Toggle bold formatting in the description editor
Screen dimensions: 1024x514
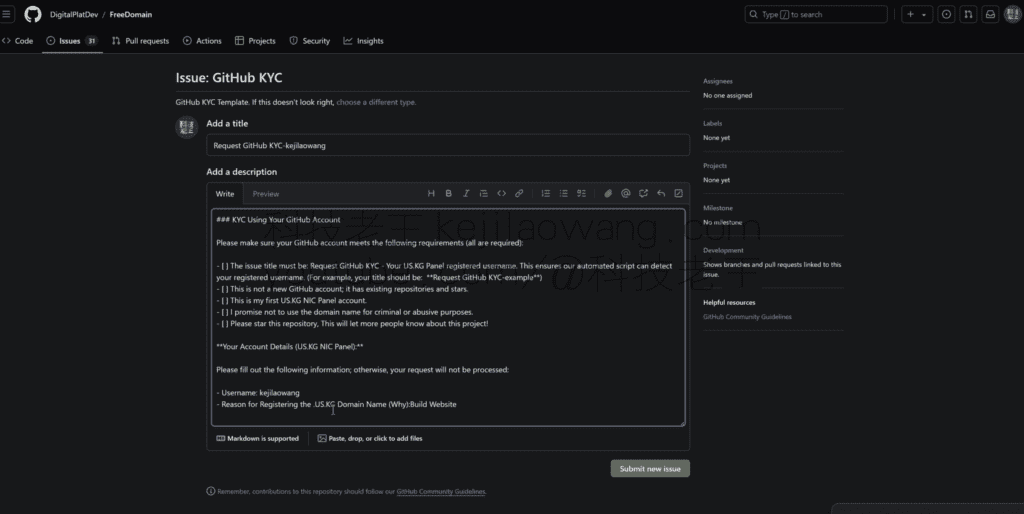[449, 193]
